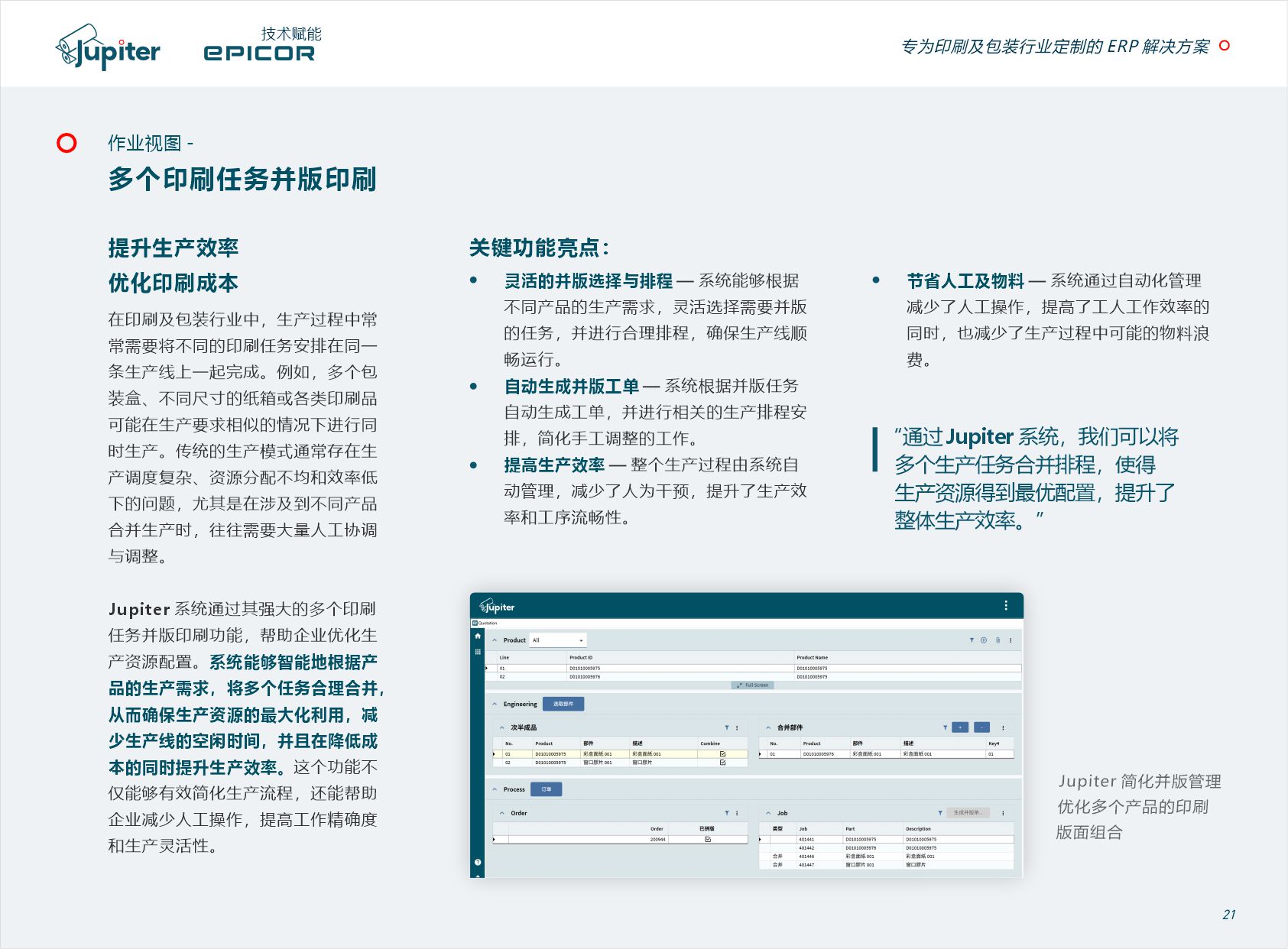Click the filter icon in the Order panel
The height and width of the screenshot is (949, 1288).
click(x=726, y=813)
